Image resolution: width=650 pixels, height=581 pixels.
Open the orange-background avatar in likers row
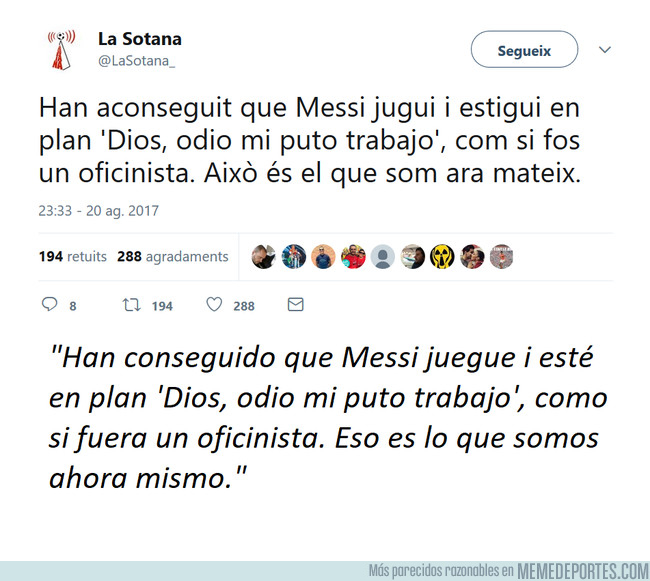click(323, 257)
